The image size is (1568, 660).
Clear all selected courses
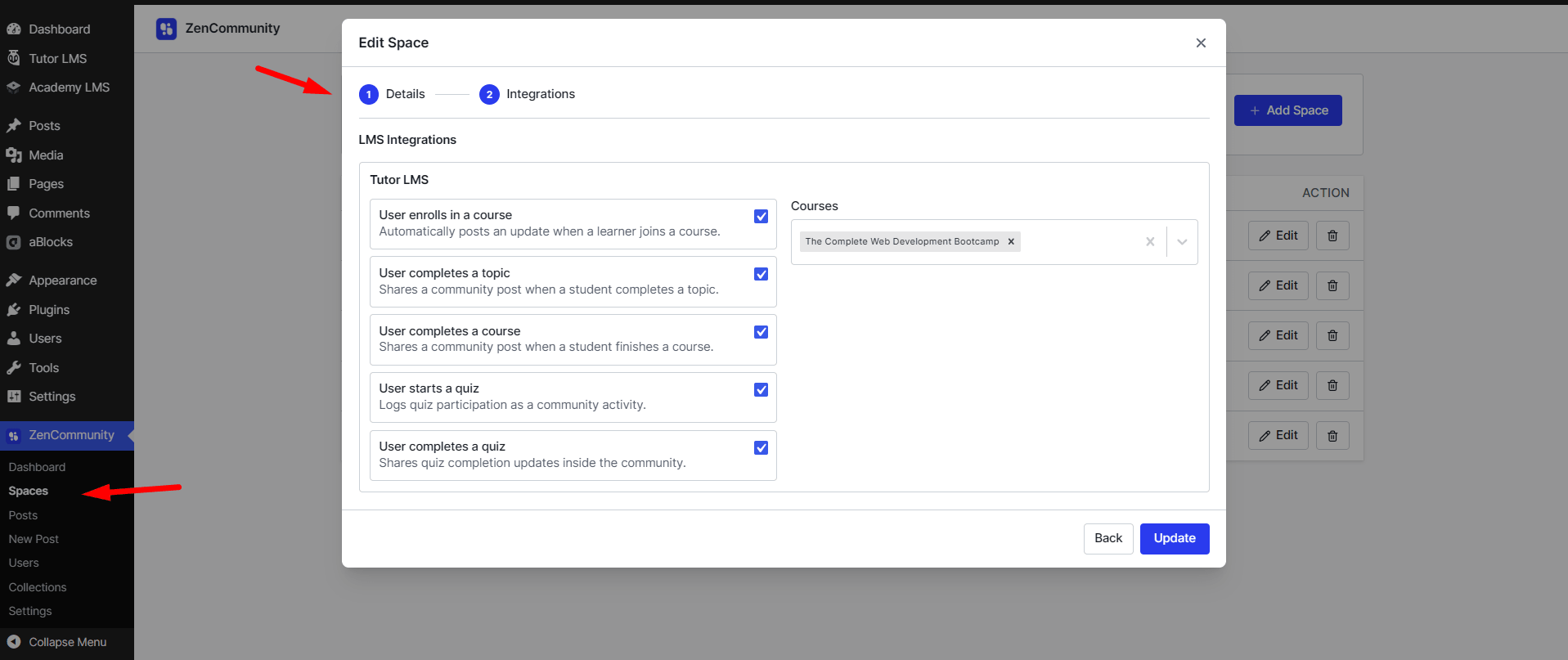(x=1150, y=242)
